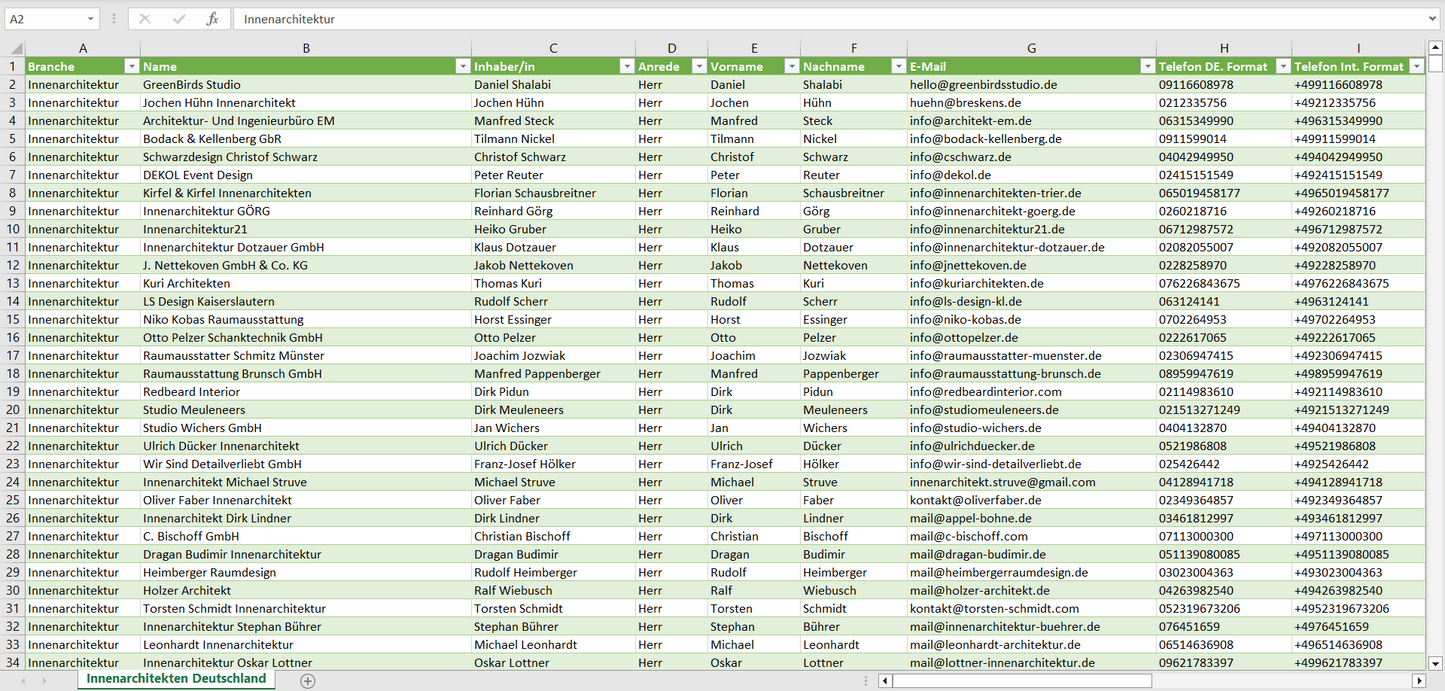Select row 15 header

point(12,319)
